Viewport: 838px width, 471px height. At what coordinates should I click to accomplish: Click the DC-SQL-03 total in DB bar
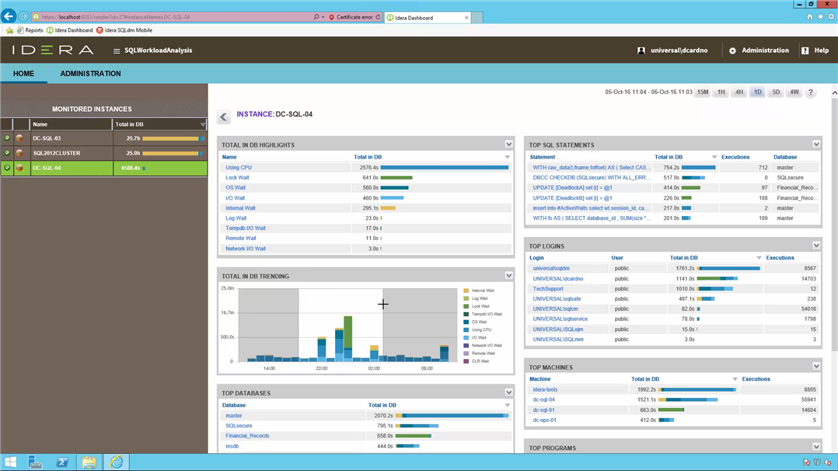tap(173, 138)
